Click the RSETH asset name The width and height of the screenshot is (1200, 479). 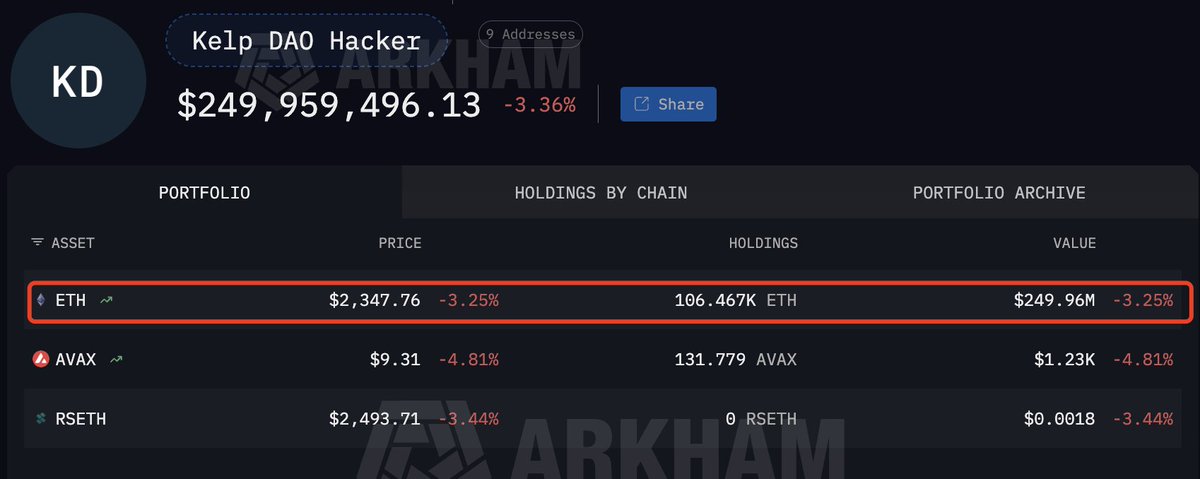tap(78, 419)
